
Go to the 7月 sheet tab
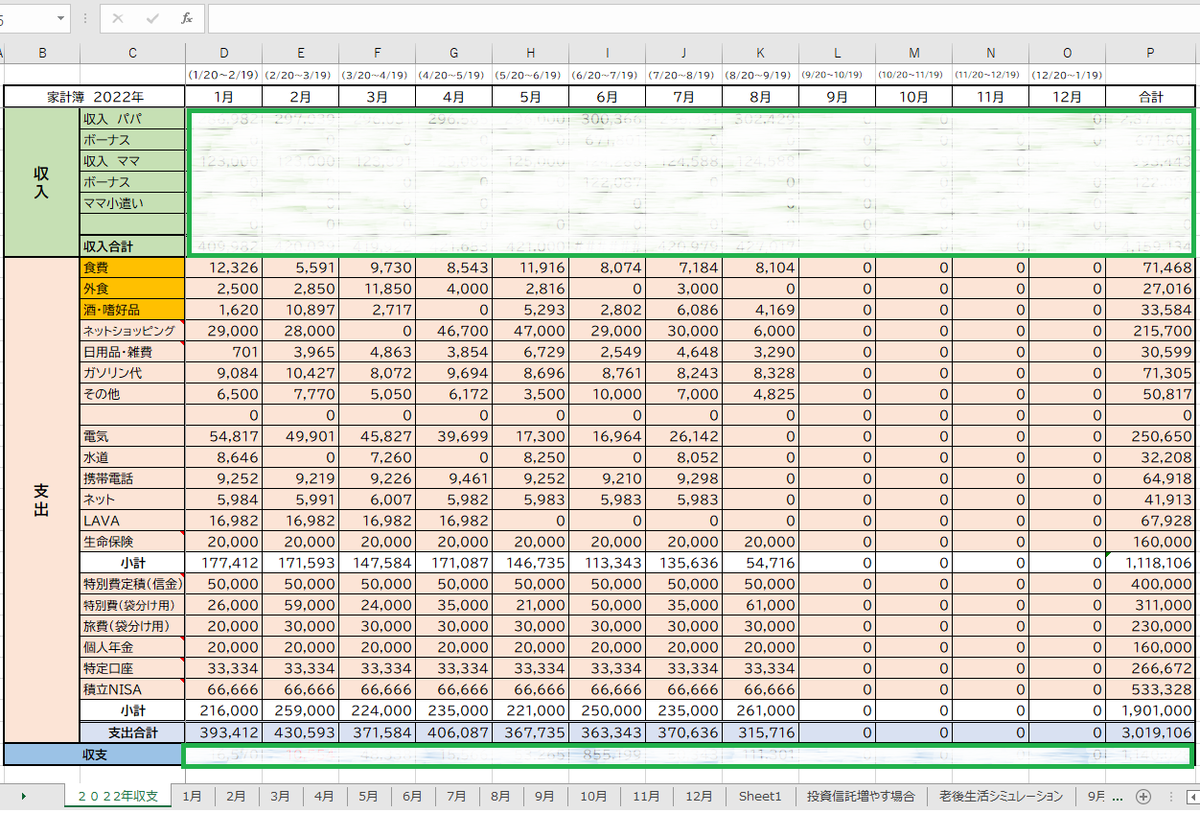(x=456, y=797)
